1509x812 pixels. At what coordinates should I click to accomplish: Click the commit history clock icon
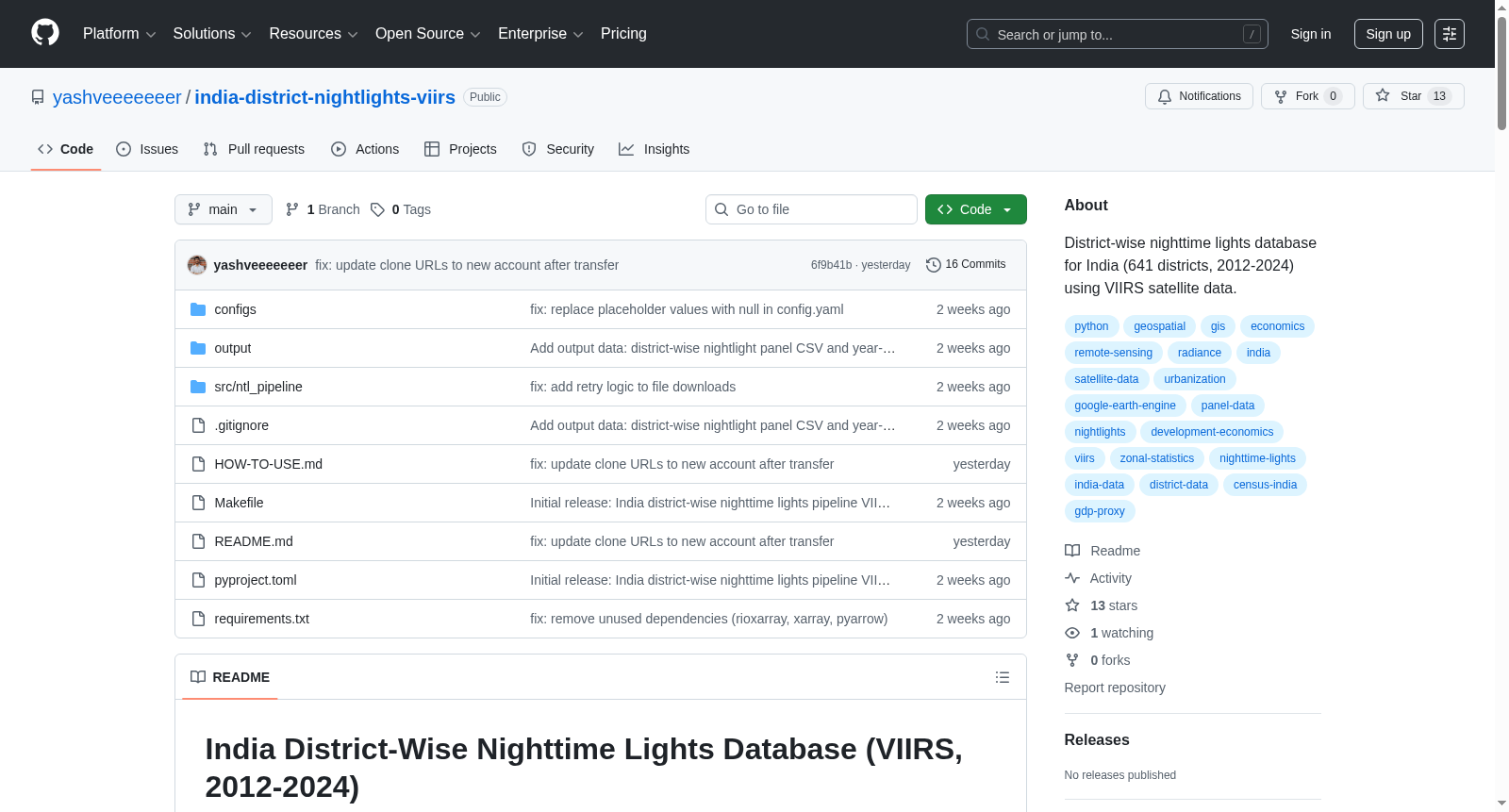click(x=934, y=265)
